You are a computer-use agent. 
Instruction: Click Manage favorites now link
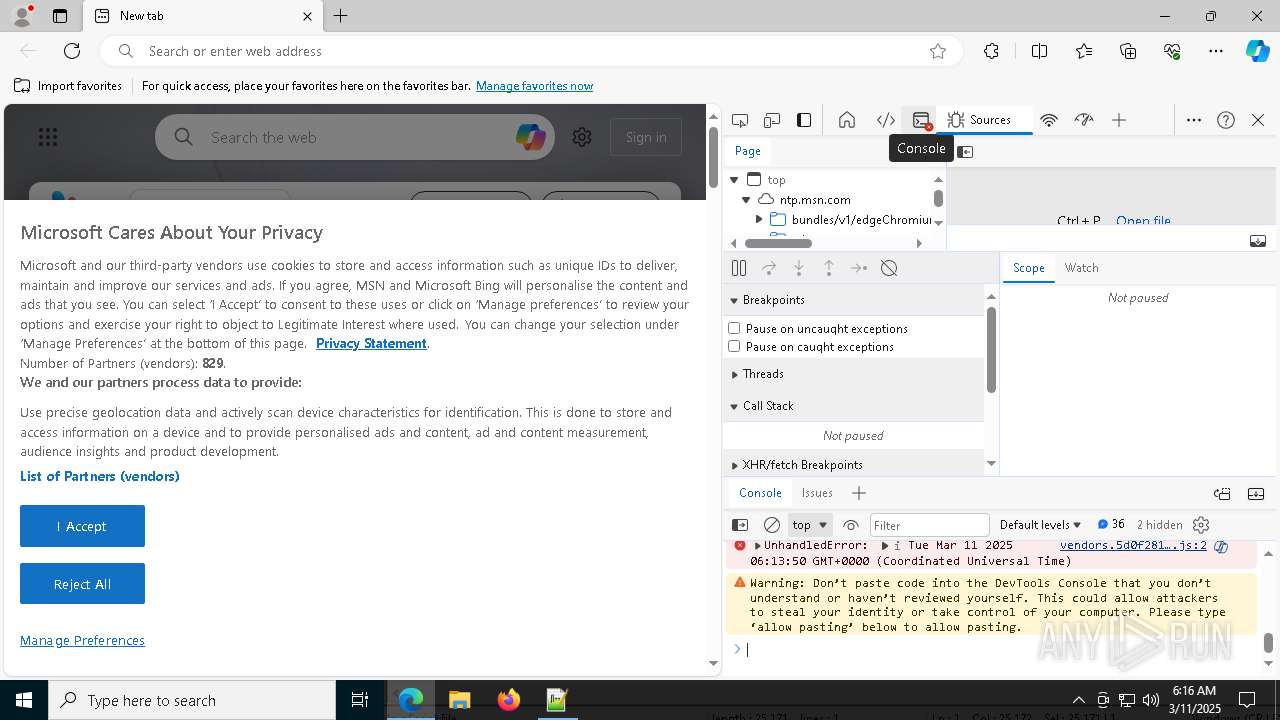tap(534, 86)
